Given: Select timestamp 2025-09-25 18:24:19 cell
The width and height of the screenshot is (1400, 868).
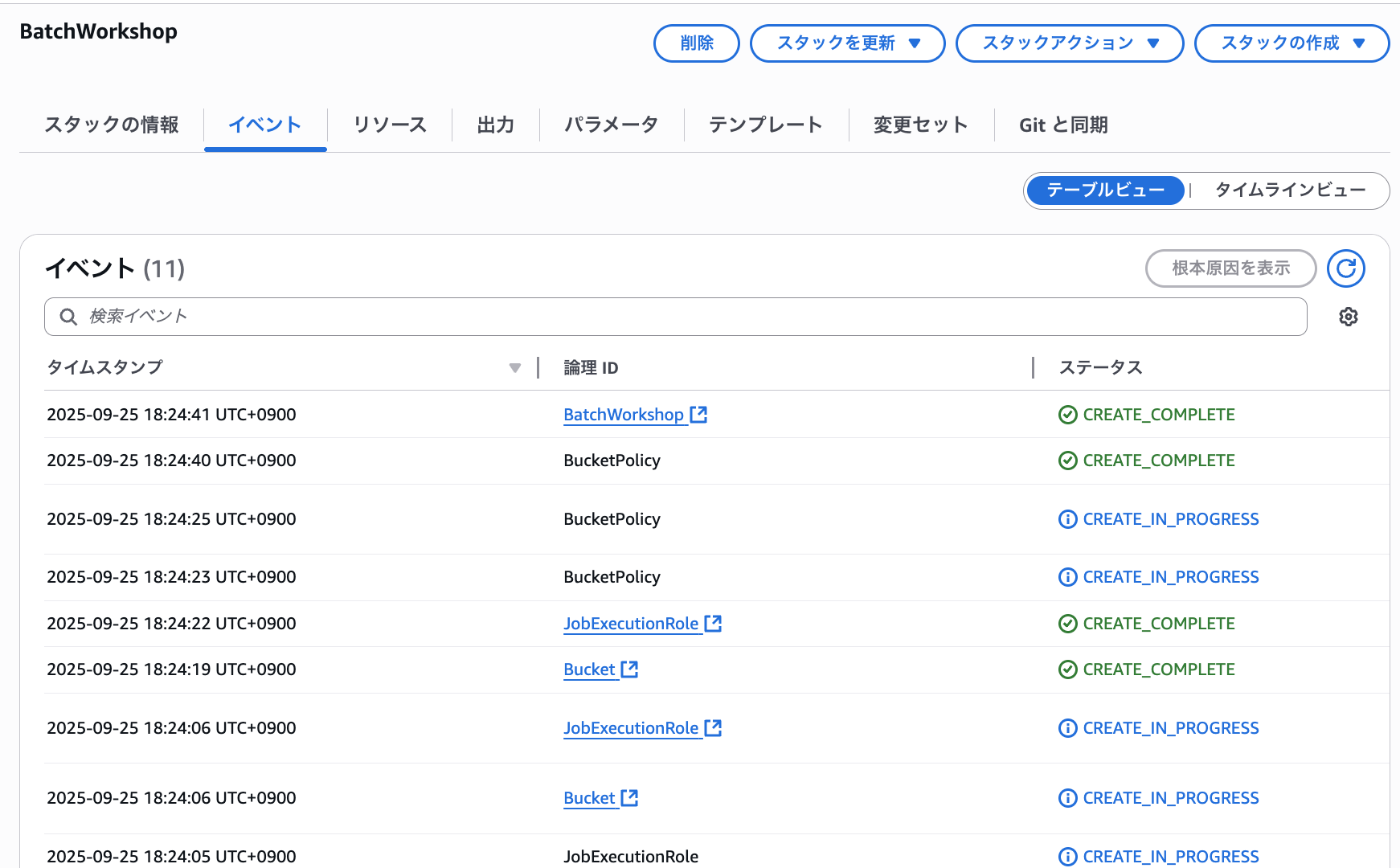Looking at the screenshot, I should 171,669.
